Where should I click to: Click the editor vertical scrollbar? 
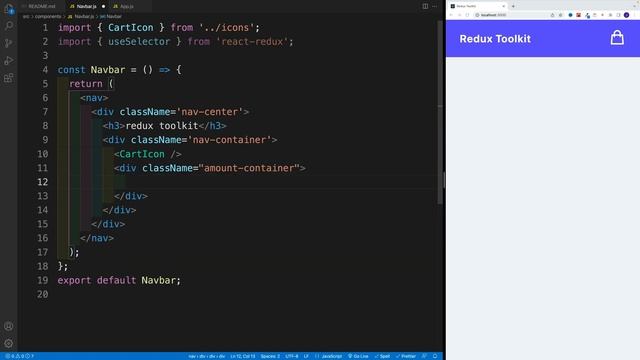point(440,112)
